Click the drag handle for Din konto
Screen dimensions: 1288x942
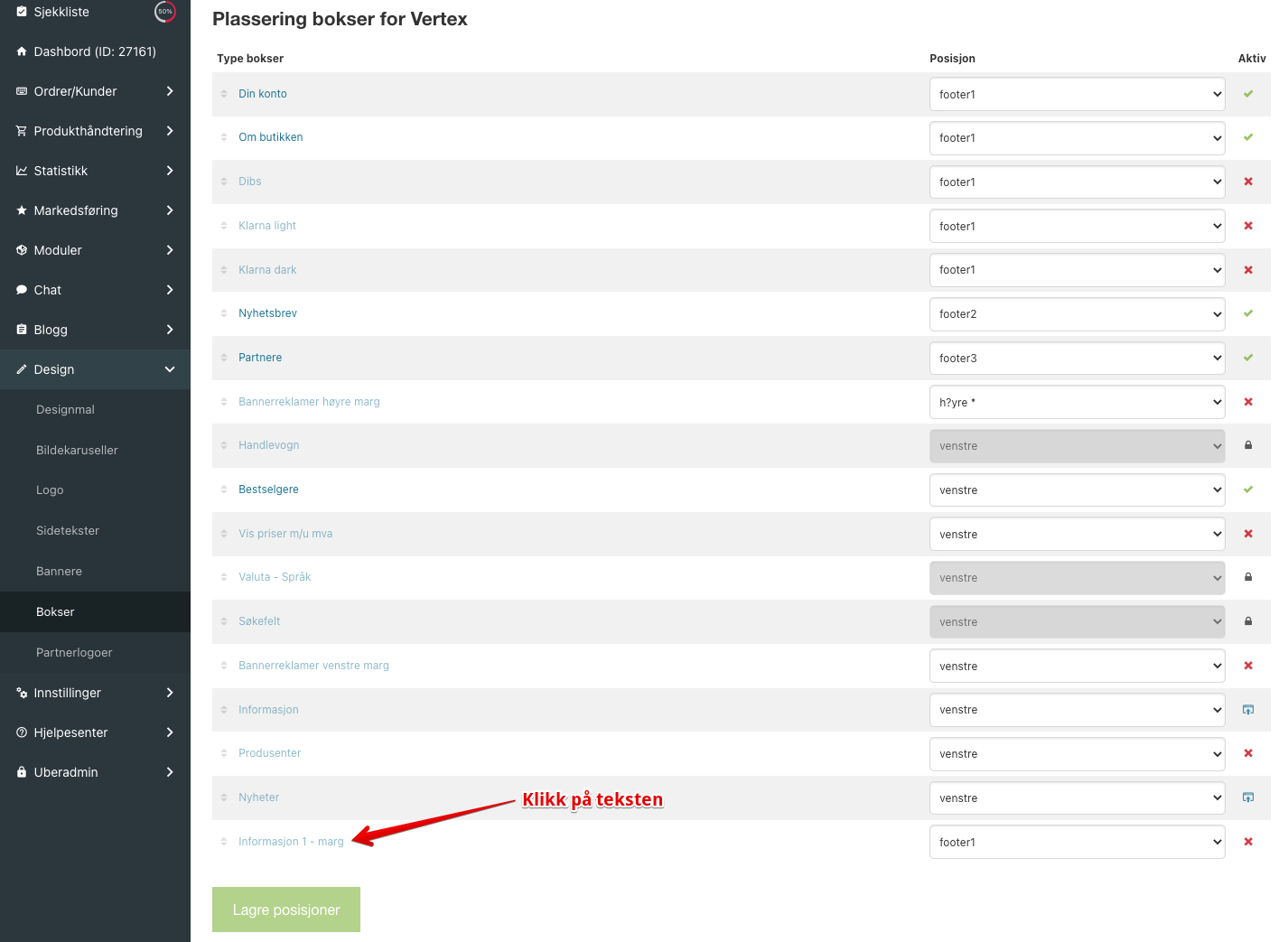(x=224, y=94)
